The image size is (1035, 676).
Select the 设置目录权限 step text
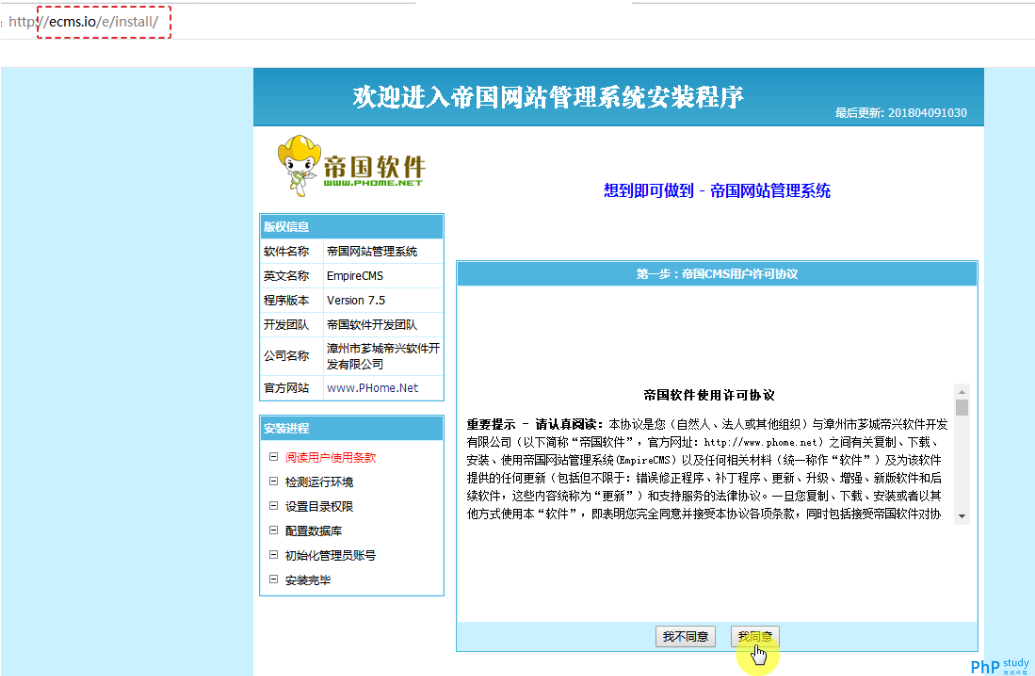pyautogui.click(x=319, y=506)
